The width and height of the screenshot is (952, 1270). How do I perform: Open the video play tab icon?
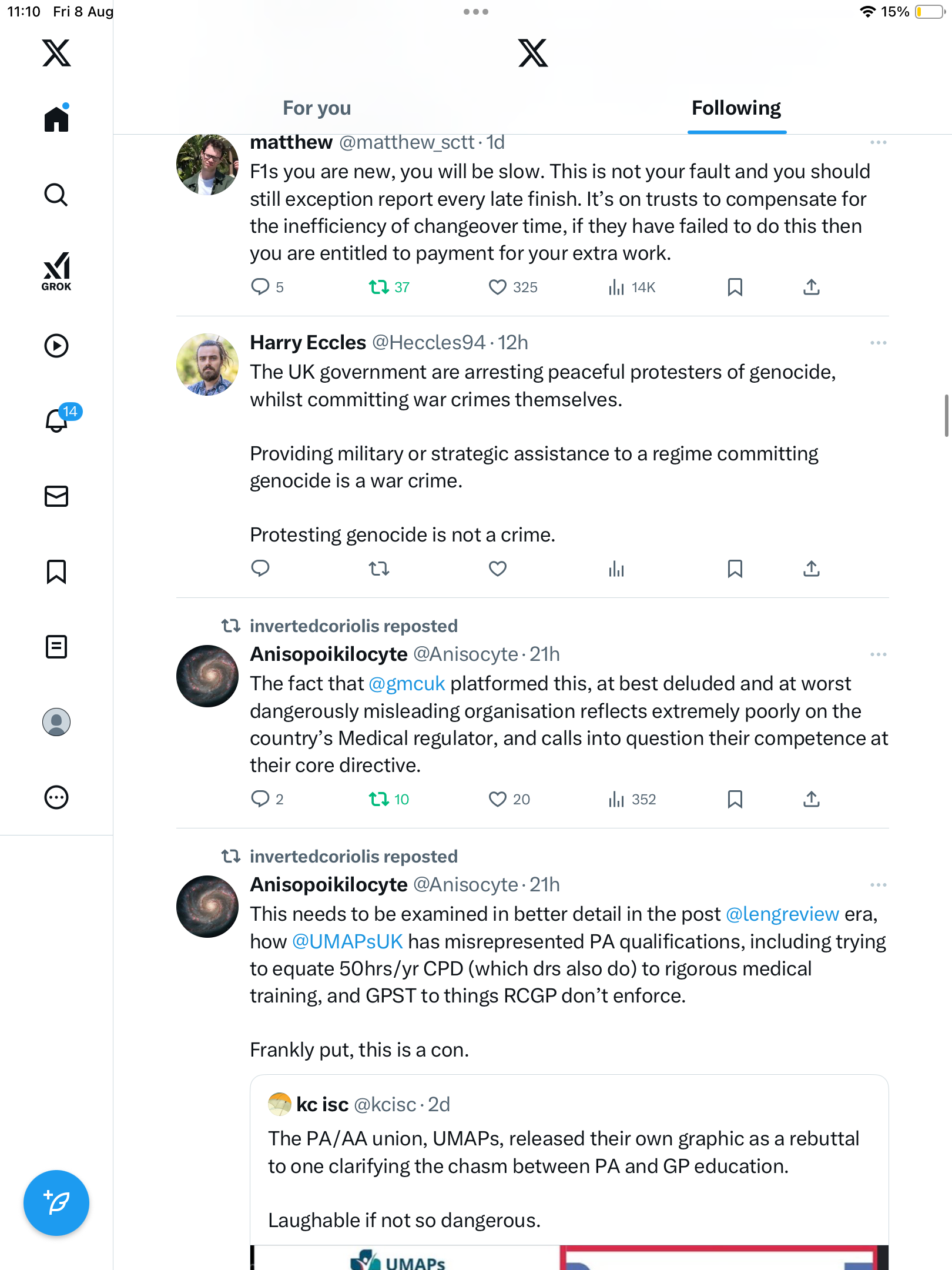pyautogui.click(x=56, y=346)
